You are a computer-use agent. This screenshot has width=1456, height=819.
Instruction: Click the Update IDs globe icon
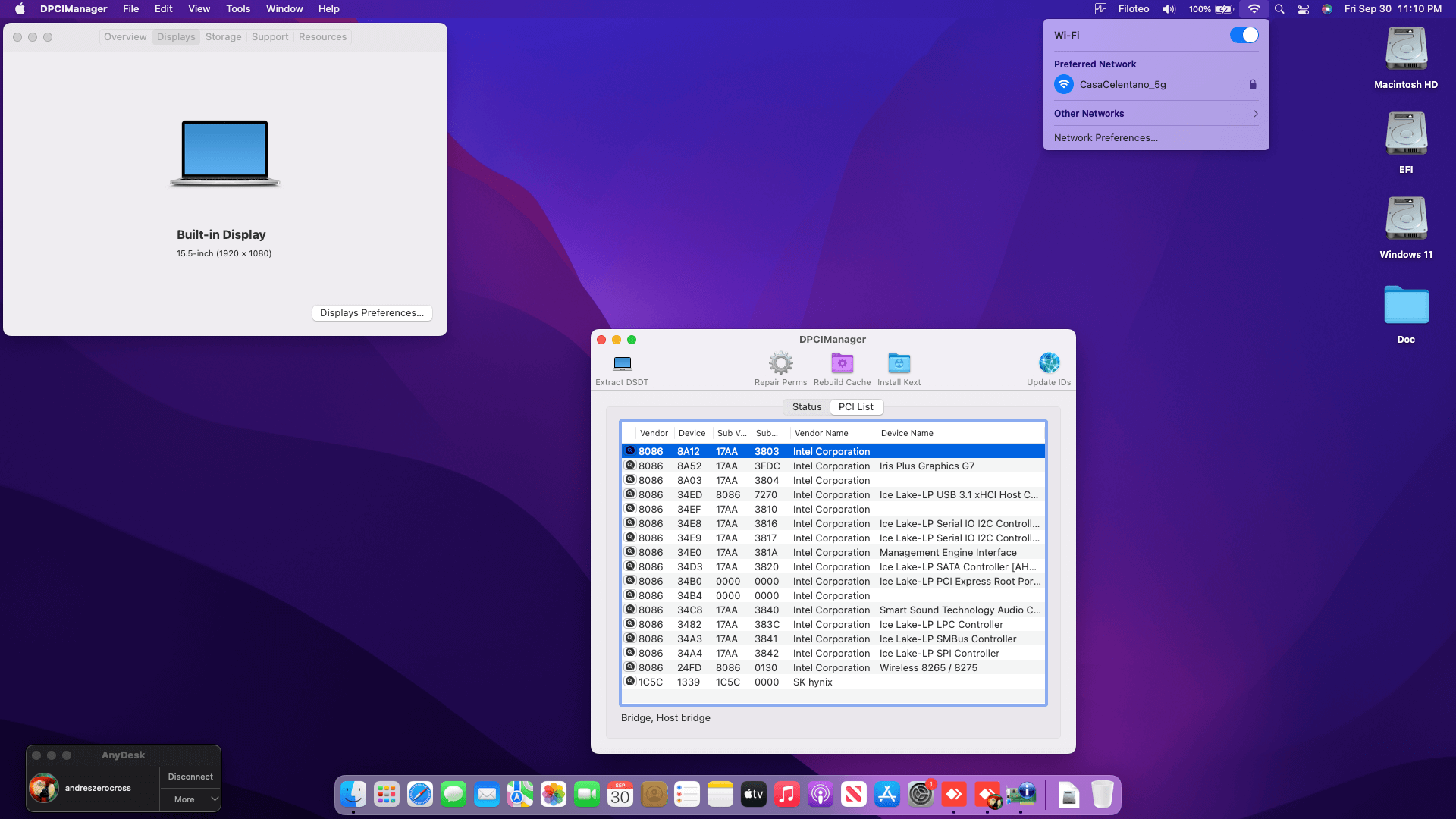[x=1049, y=363]
